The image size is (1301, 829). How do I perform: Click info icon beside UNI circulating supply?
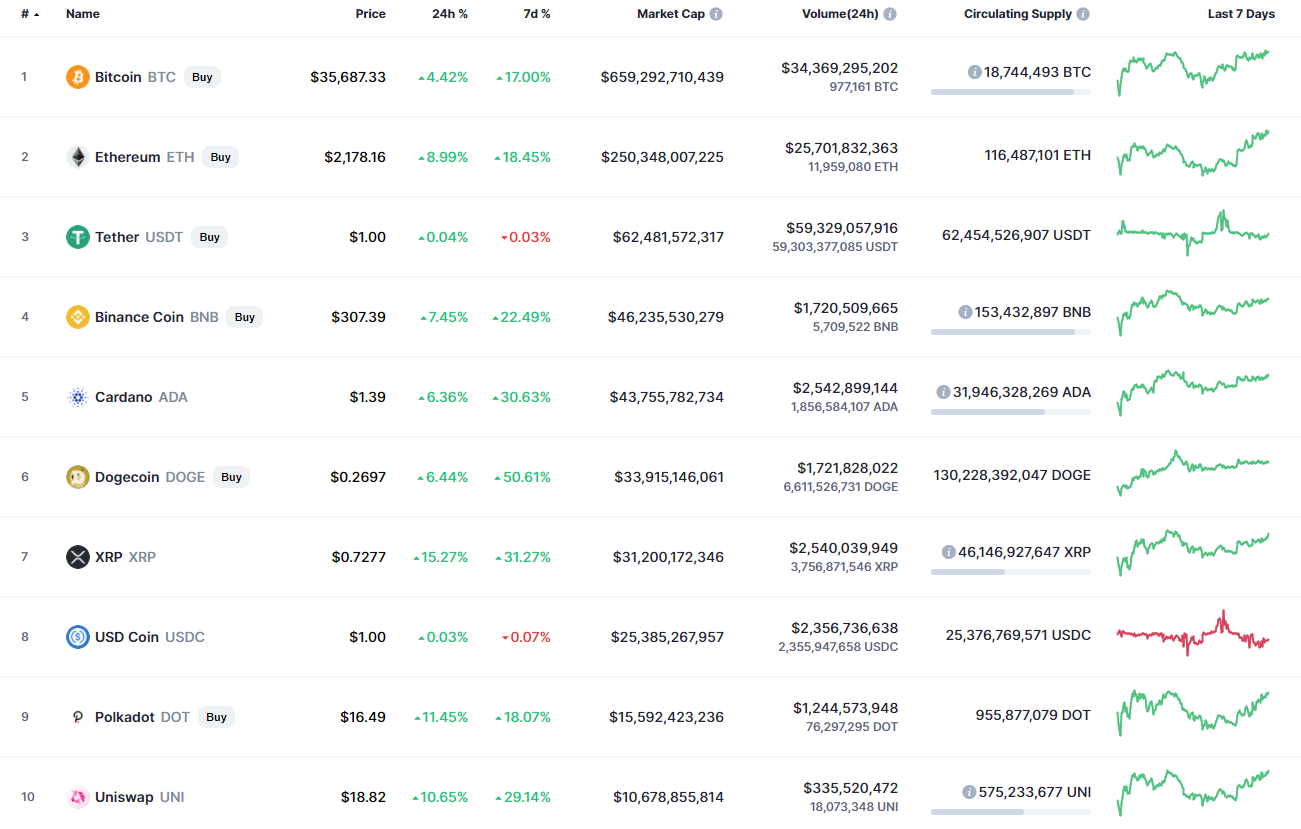coord(969,792)
